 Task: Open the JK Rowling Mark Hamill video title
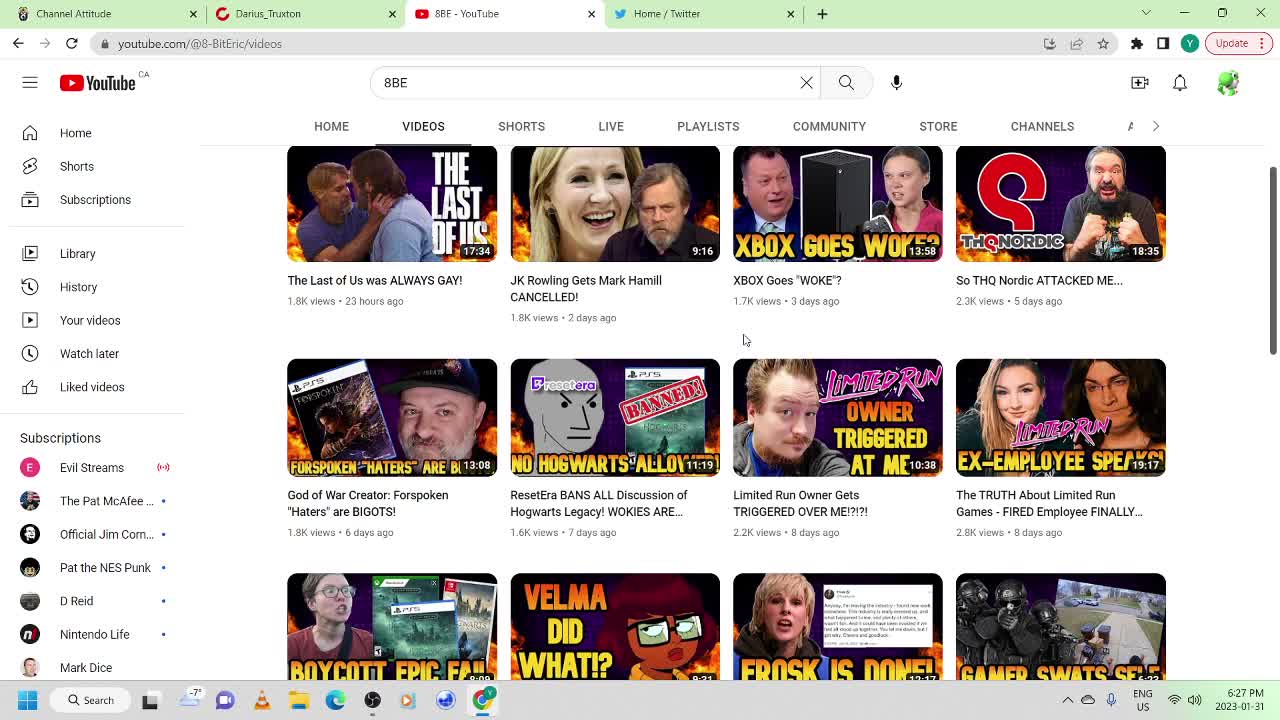pyautogui.click(x=586, y=289)
